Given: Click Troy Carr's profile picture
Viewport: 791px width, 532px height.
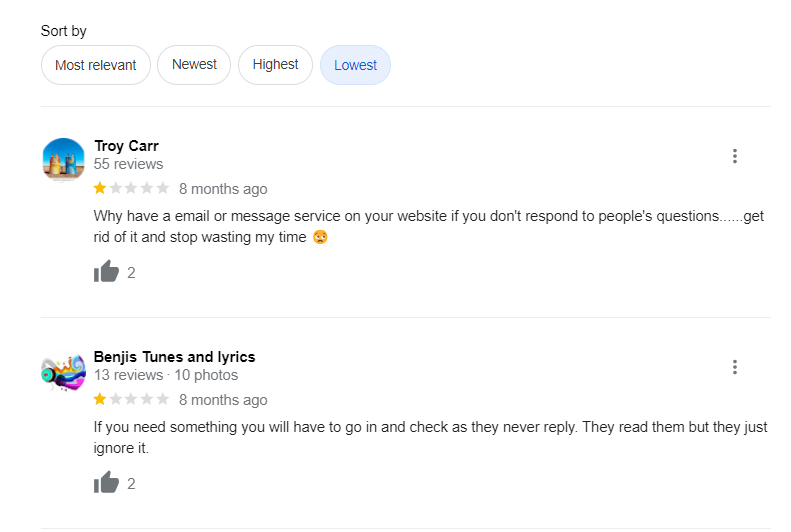Looking at the screenshot, I should [x=63, y=159].
